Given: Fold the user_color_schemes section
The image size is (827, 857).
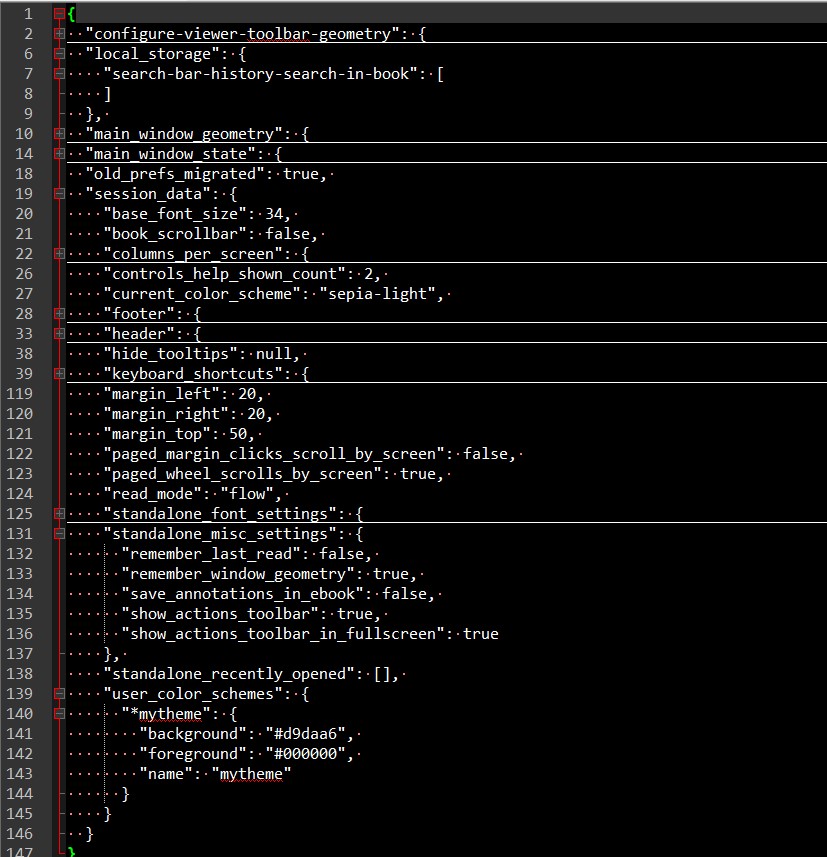Looking at the screenshot, I should [x=60, y=694].
